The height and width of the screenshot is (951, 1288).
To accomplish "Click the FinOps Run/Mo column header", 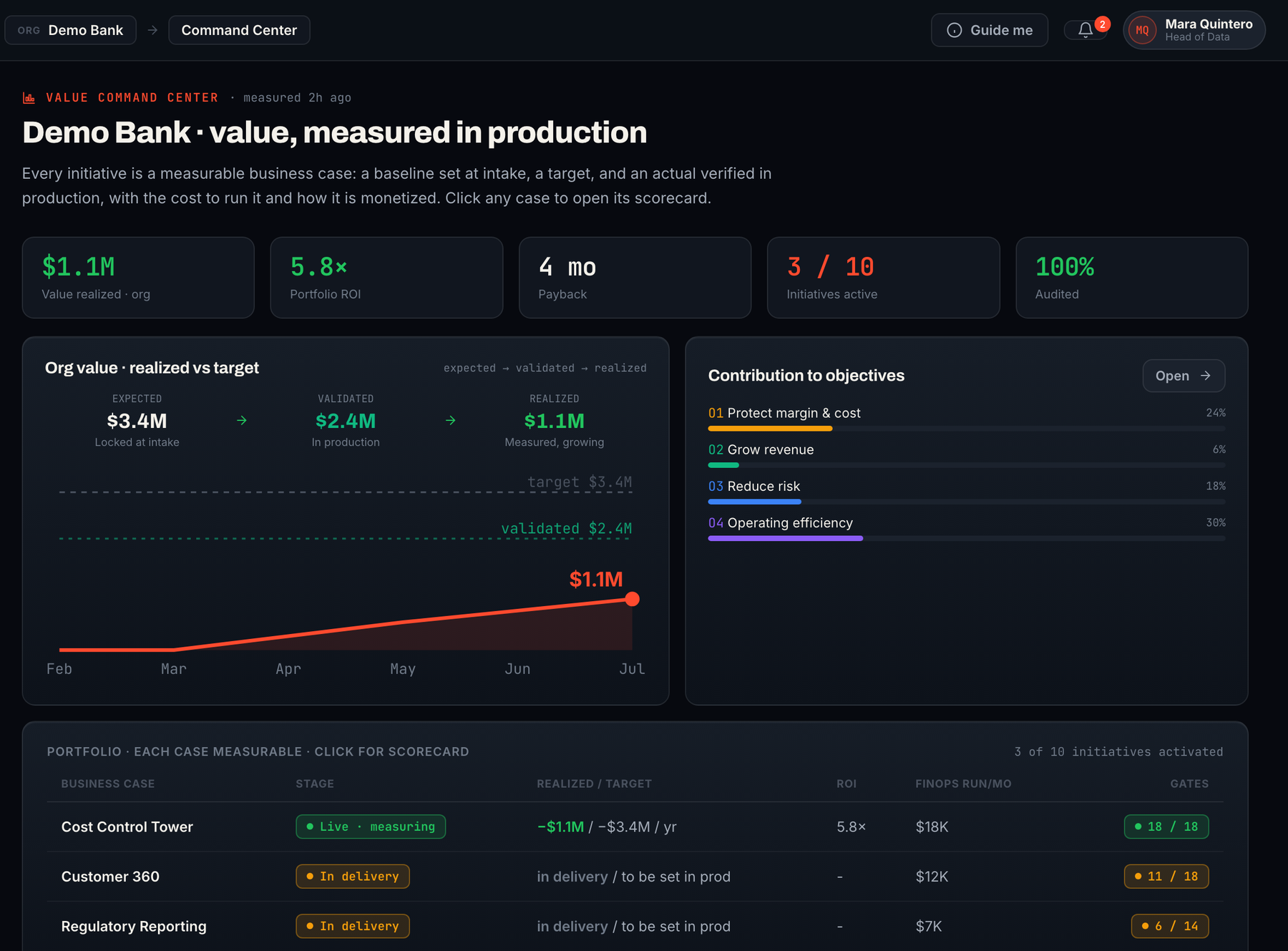I will tap(963, 784).
